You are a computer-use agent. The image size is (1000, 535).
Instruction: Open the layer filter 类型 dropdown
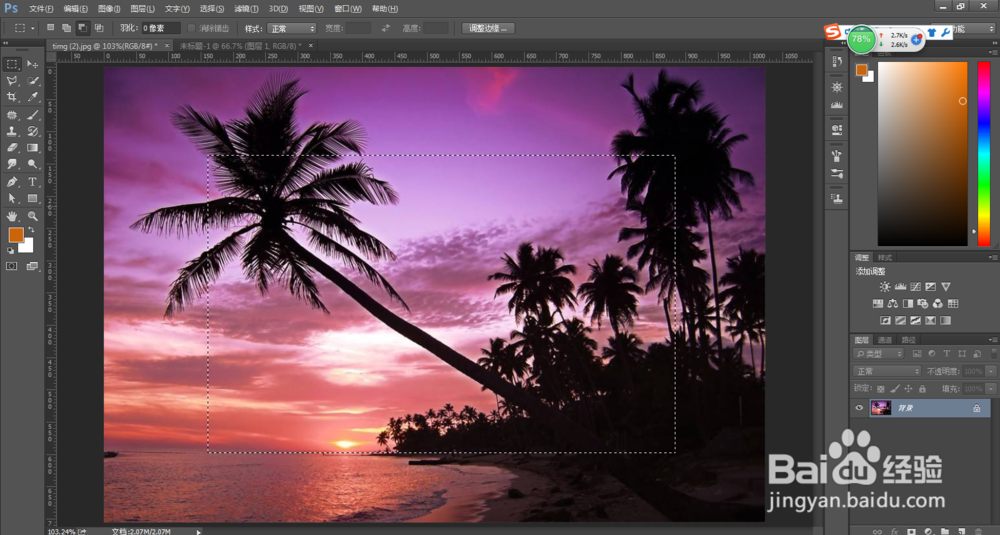point(879,353)
